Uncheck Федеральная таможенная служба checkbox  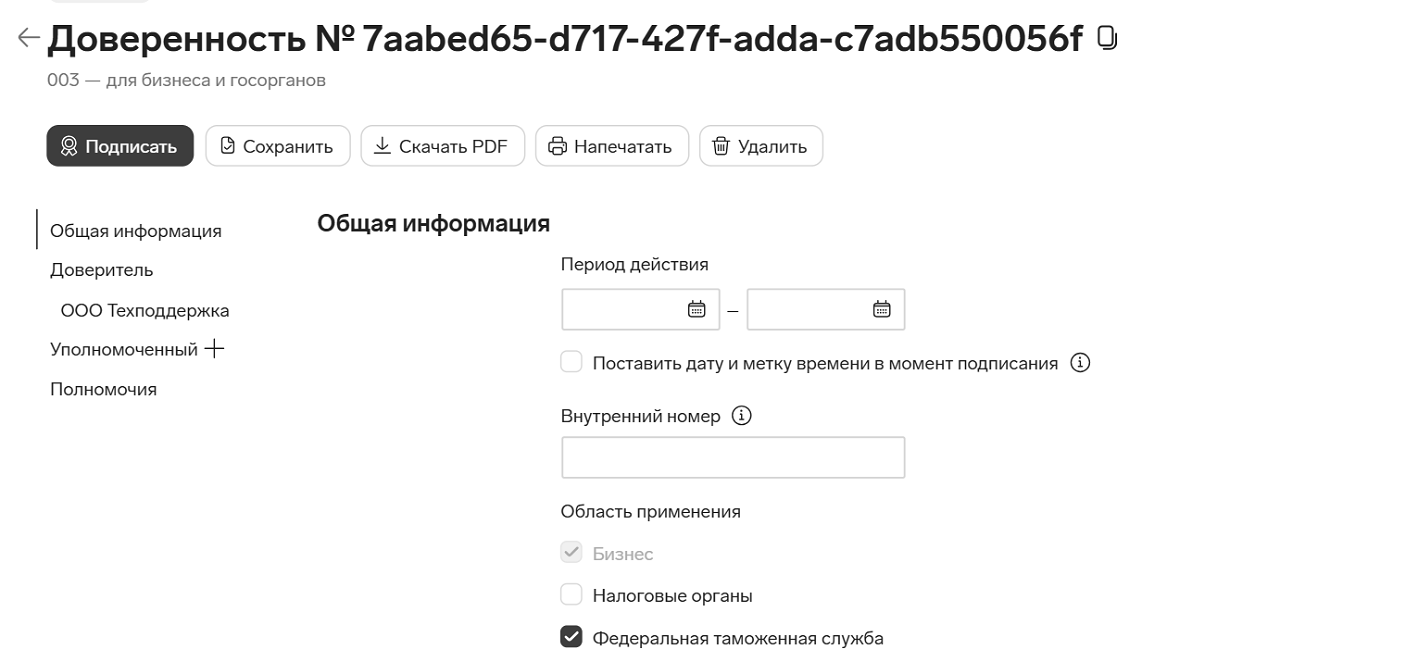[571, 637]
